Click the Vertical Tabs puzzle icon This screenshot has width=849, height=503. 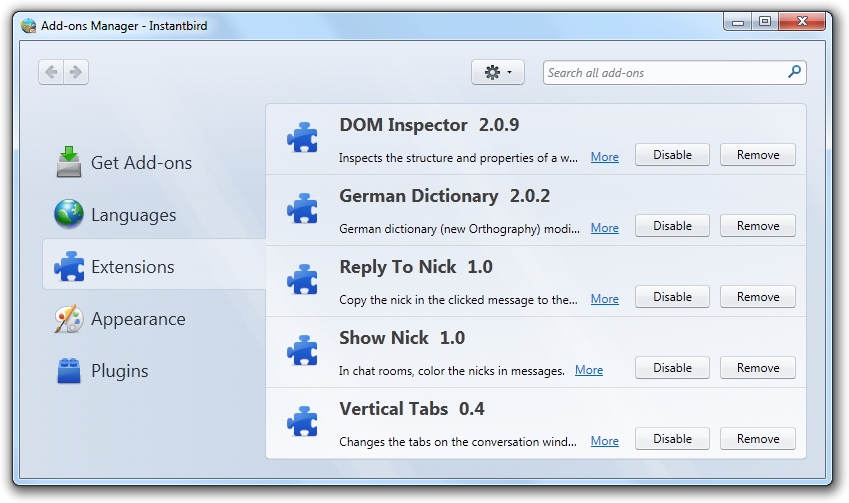point(302,421)
